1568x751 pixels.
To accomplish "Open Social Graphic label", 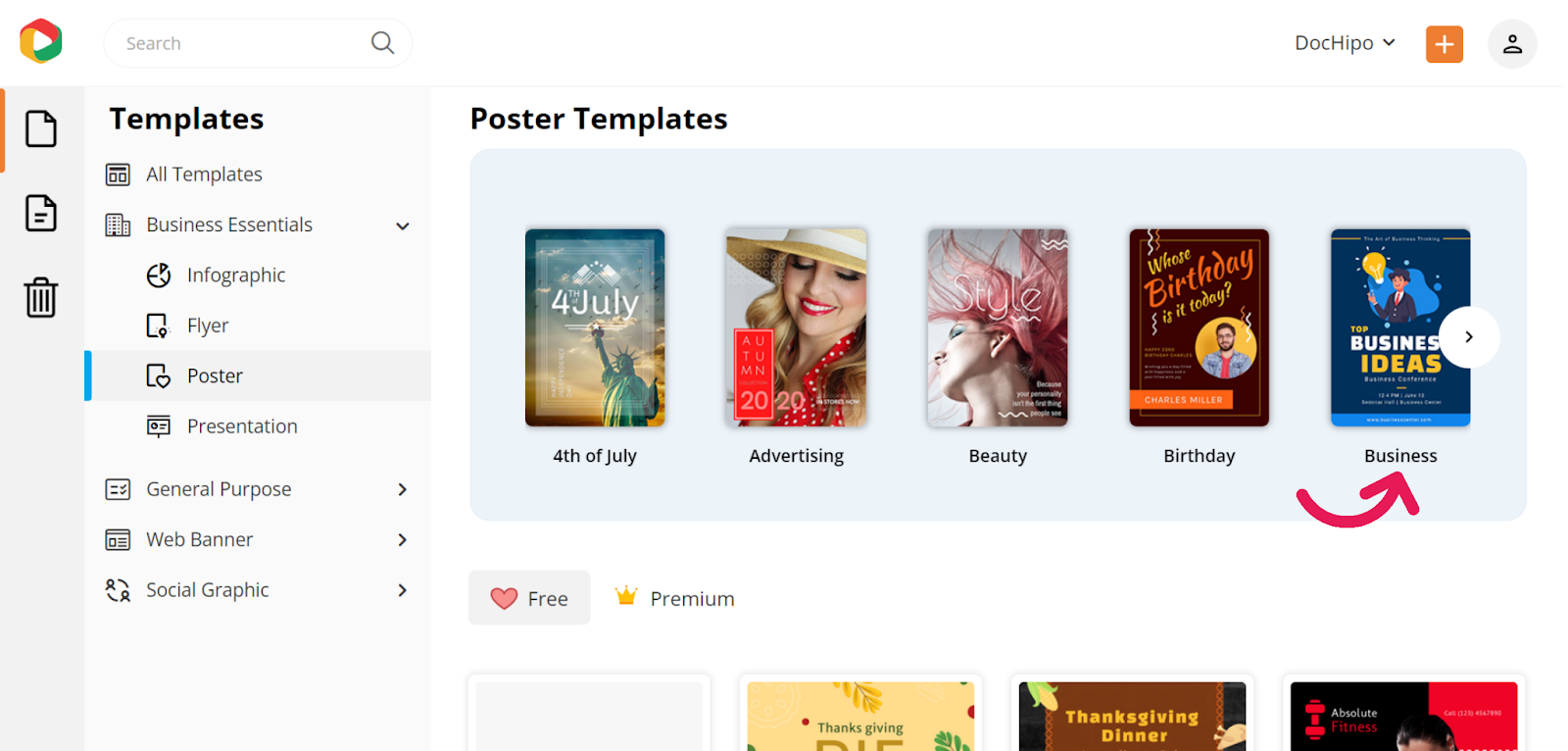I will tap(207, 590).
